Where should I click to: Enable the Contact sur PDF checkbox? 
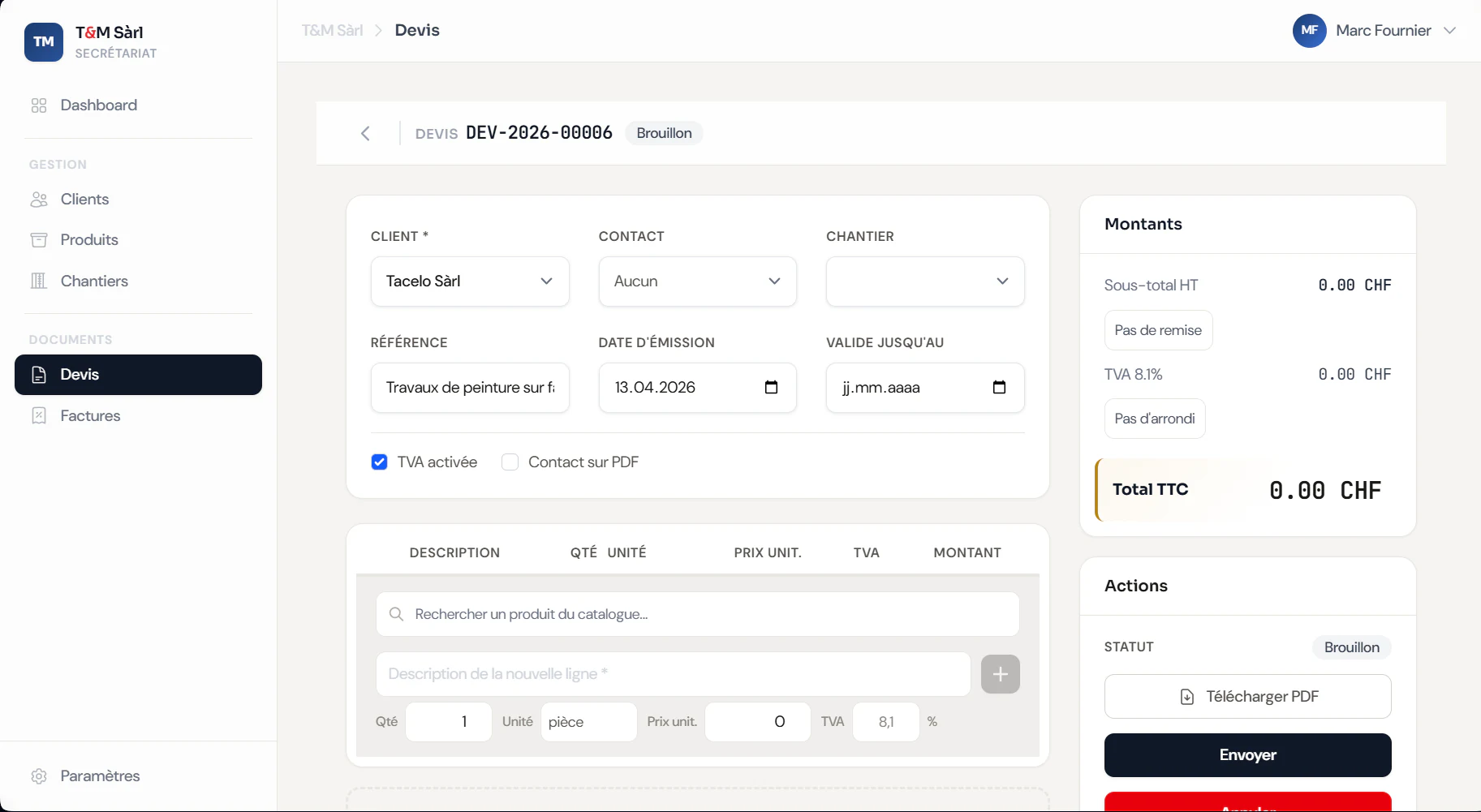[x=510, y=462]
